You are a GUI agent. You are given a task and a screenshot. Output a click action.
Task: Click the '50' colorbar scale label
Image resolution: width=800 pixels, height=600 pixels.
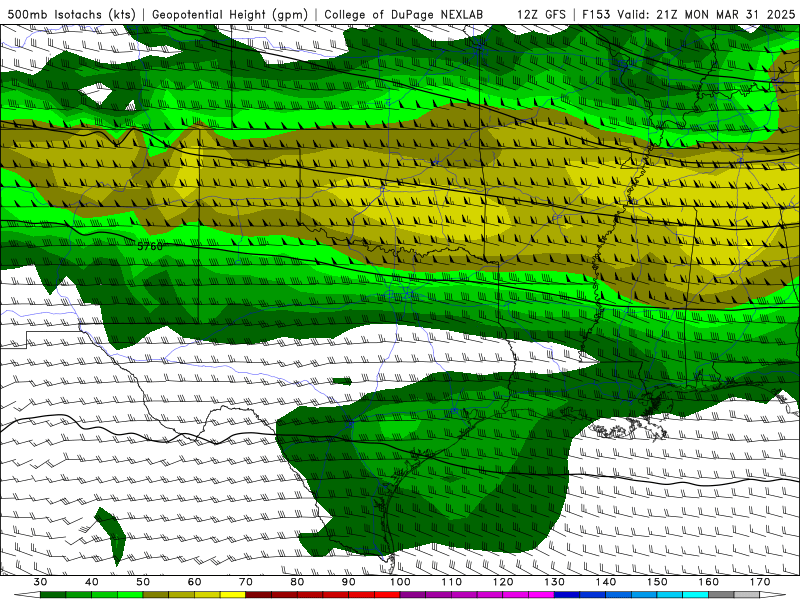[x=143, y=582]
